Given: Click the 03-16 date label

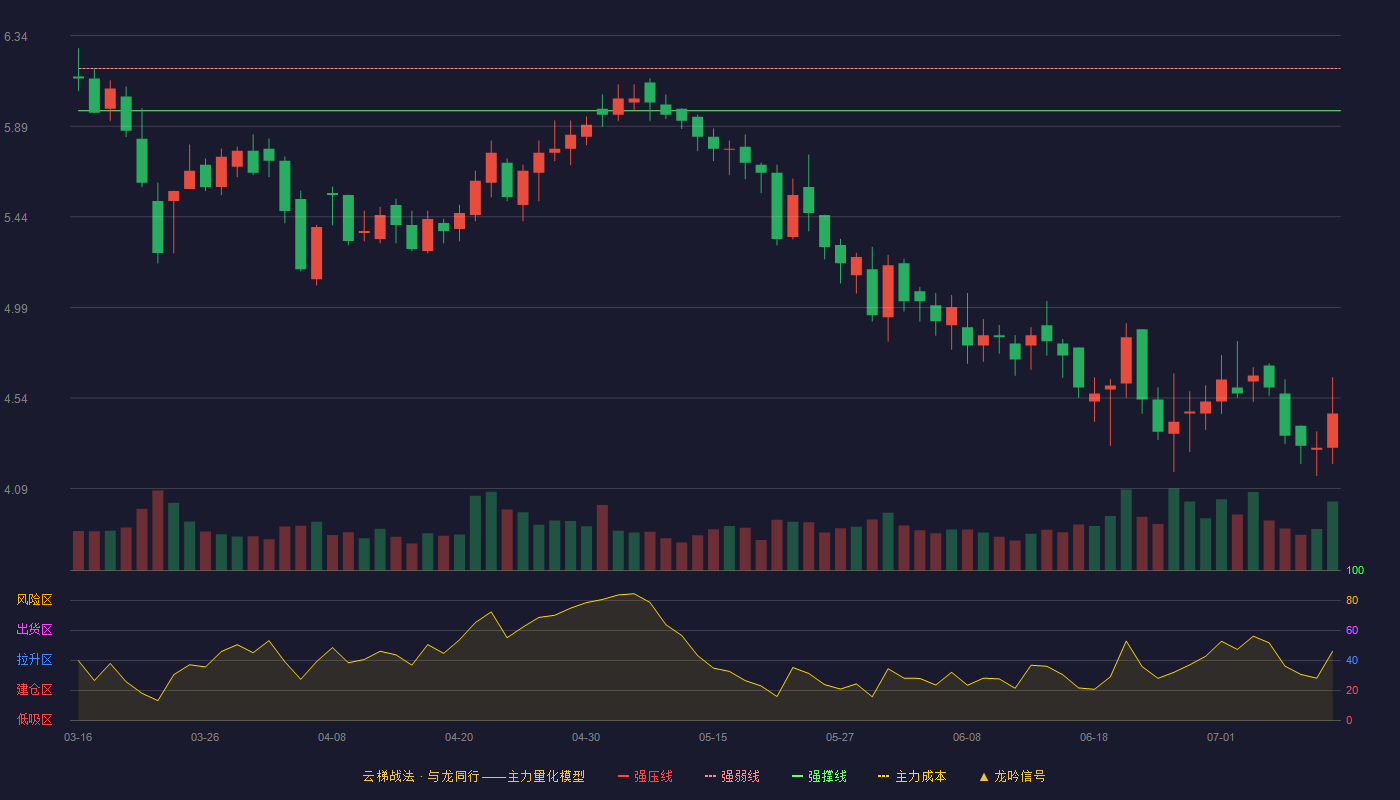Looking at the screenshot, I should point(78,737).
